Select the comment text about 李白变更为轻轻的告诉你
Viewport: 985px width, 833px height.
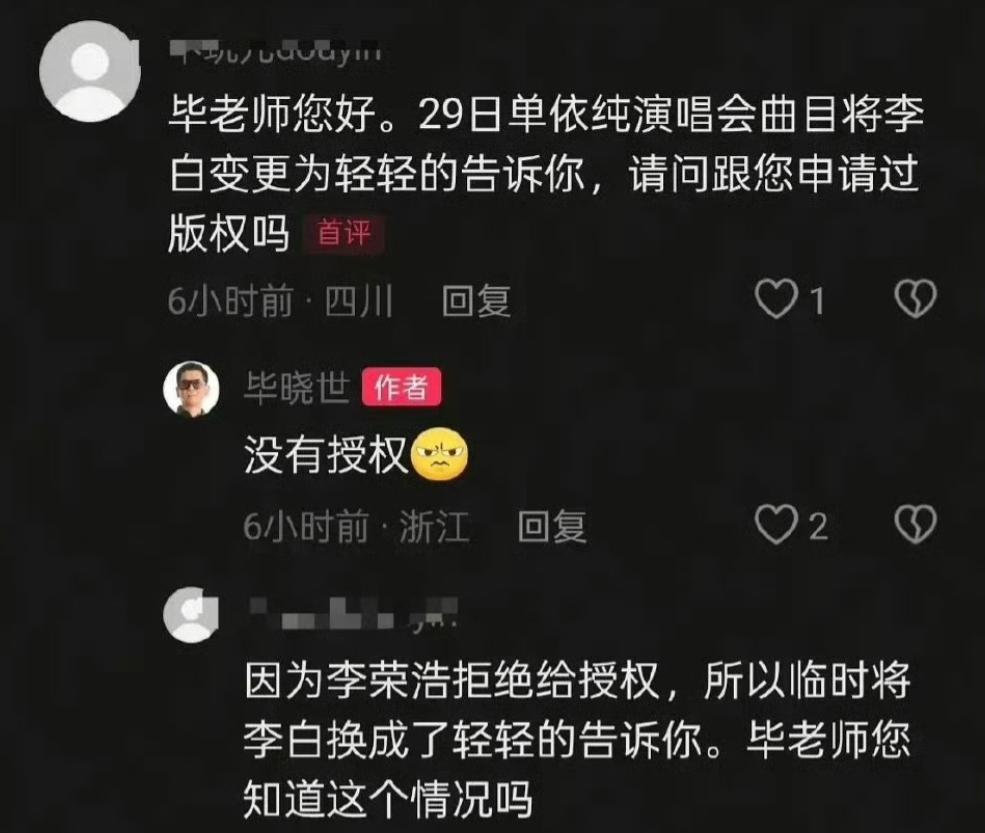pyautogui.click(x=546, y=173)
